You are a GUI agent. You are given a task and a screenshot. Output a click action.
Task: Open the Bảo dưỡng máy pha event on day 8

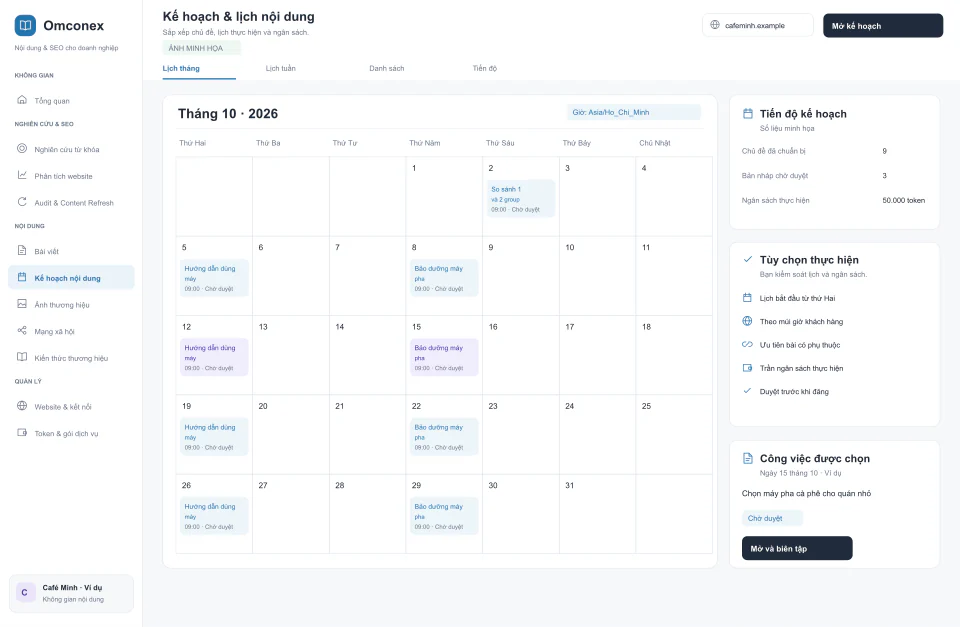[444, 278]
